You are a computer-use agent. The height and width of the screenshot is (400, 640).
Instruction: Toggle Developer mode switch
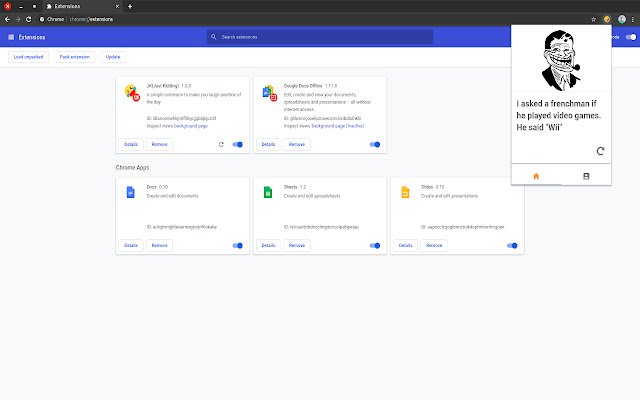point(631,37)
